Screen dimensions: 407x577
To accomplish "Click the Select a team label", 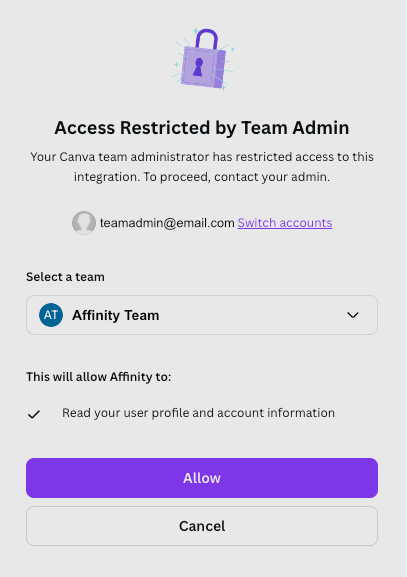I will [65, 277].
